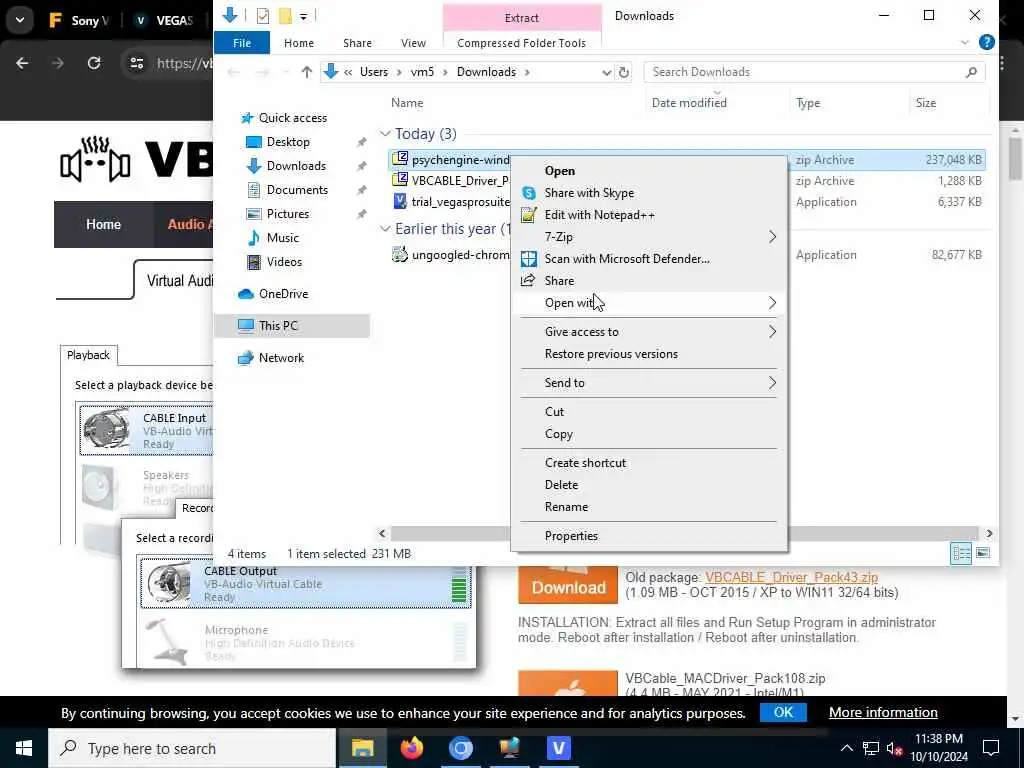Expand the Send to submenu
This screenshot has width=1024, height=768.
pos(772,383)
